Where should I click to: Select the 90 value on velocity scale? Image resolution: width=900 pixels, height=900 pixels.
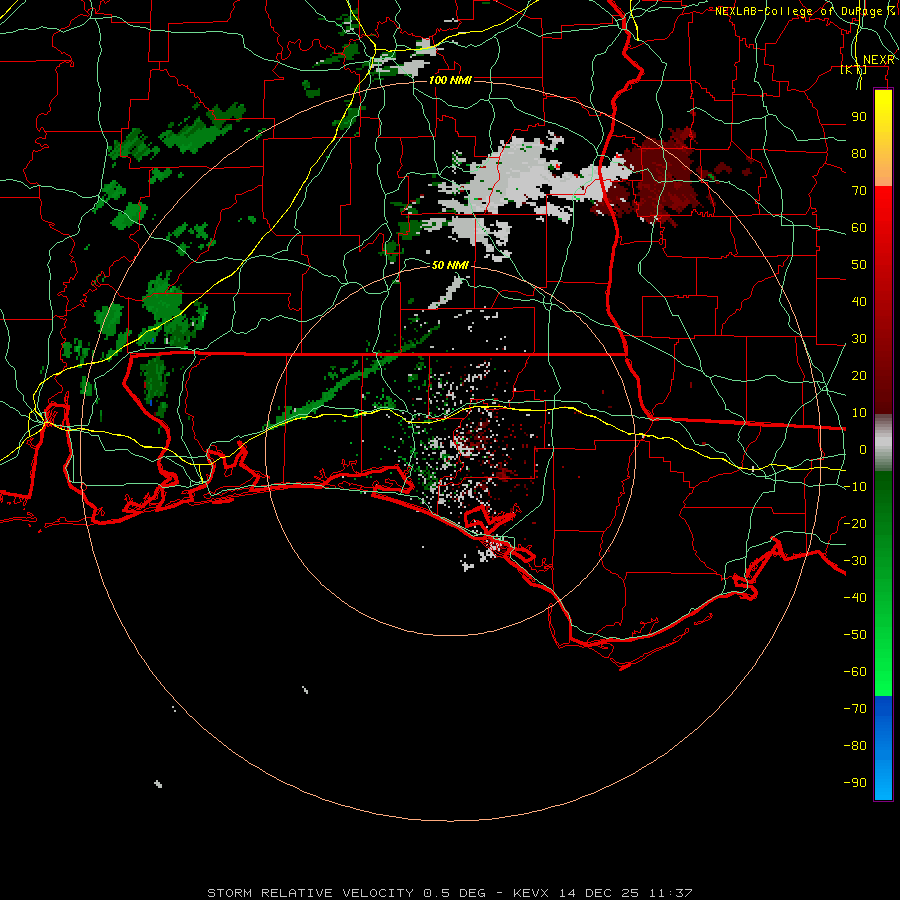(859, 117)
